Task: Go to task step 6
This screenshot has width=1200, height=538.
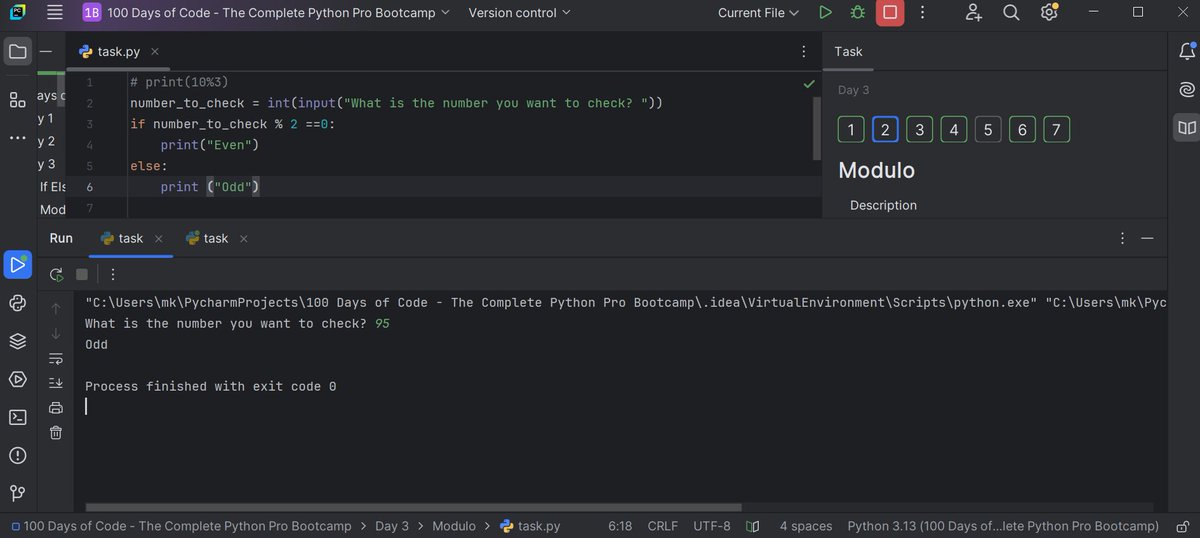Action: (x=1021, y=129)
